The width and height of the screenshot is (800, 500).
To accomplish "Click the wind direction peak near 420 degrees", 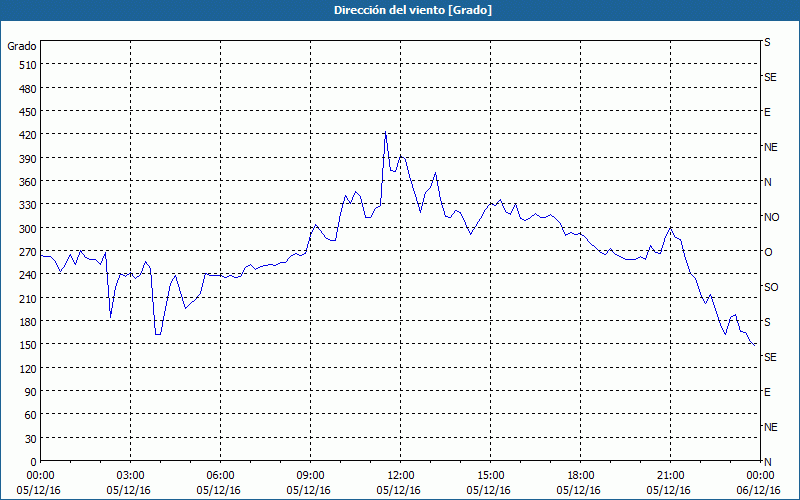I will pyautogui.click(x=386, y=132).
